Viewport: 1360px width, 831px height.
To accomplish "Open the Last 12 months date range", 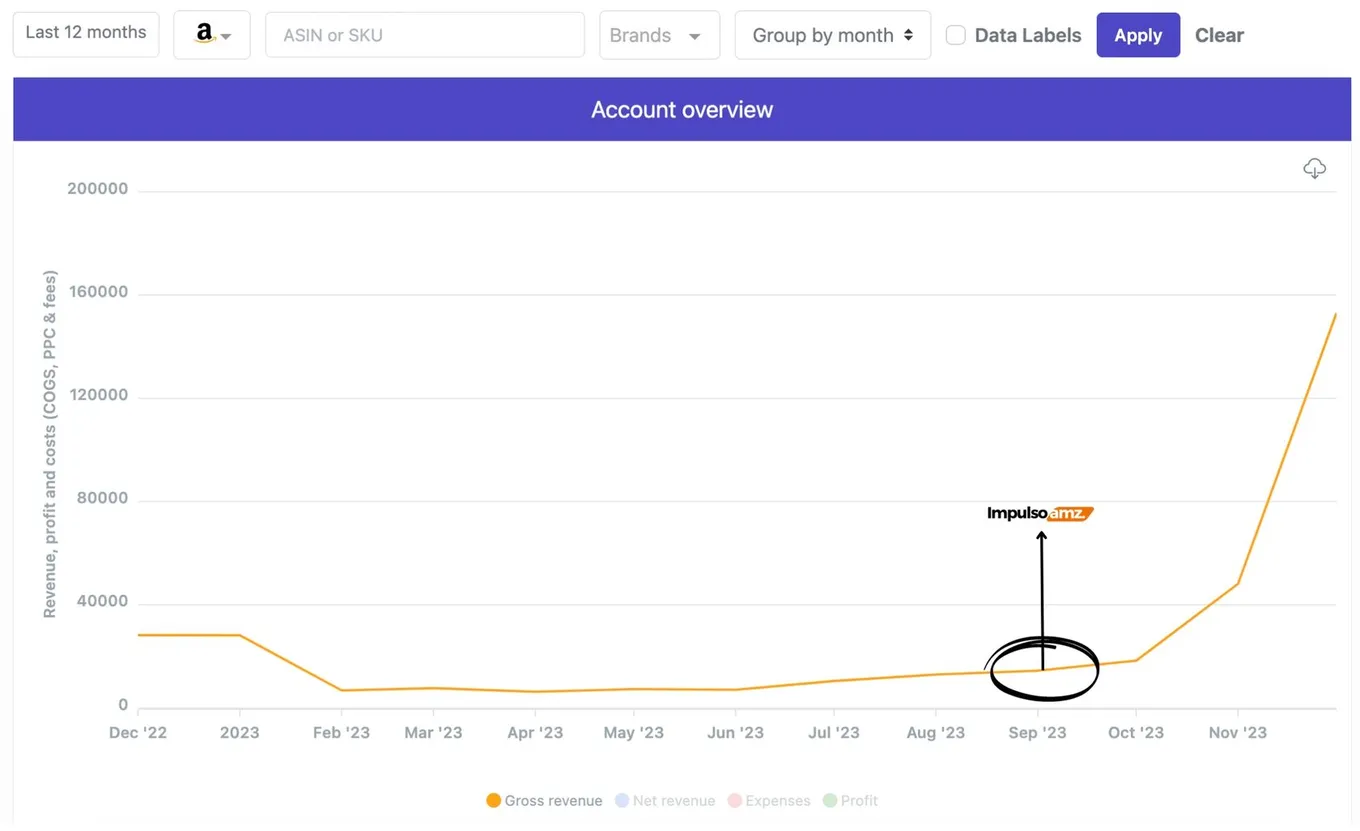I will (86, 34).
